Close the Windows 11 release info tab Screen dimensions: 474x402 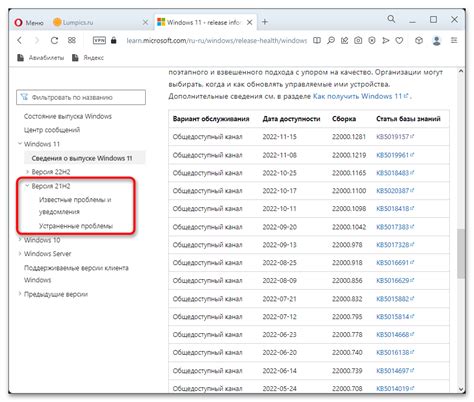(249, 22)
